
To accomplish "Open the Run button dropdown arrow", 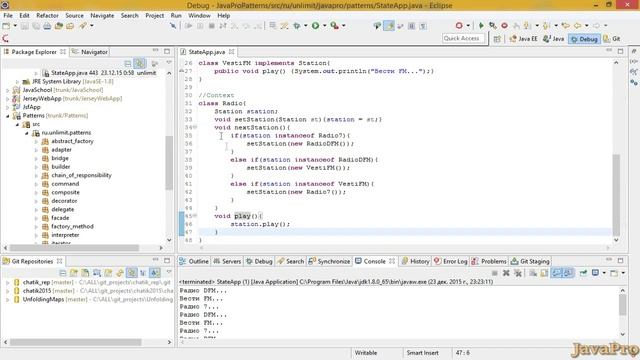I will point(325,26).
